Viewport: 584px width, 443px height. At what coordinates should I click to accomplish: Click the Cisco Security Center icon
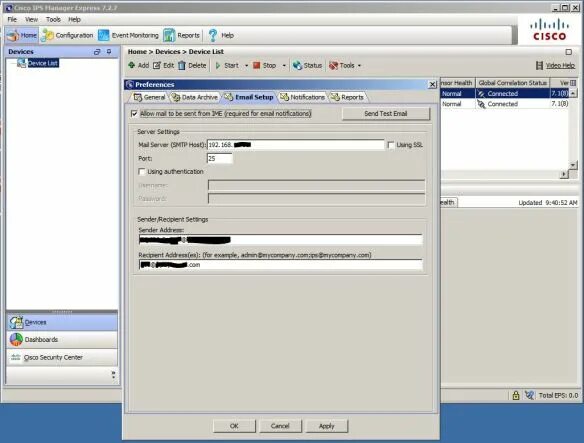tap(16, 357)
